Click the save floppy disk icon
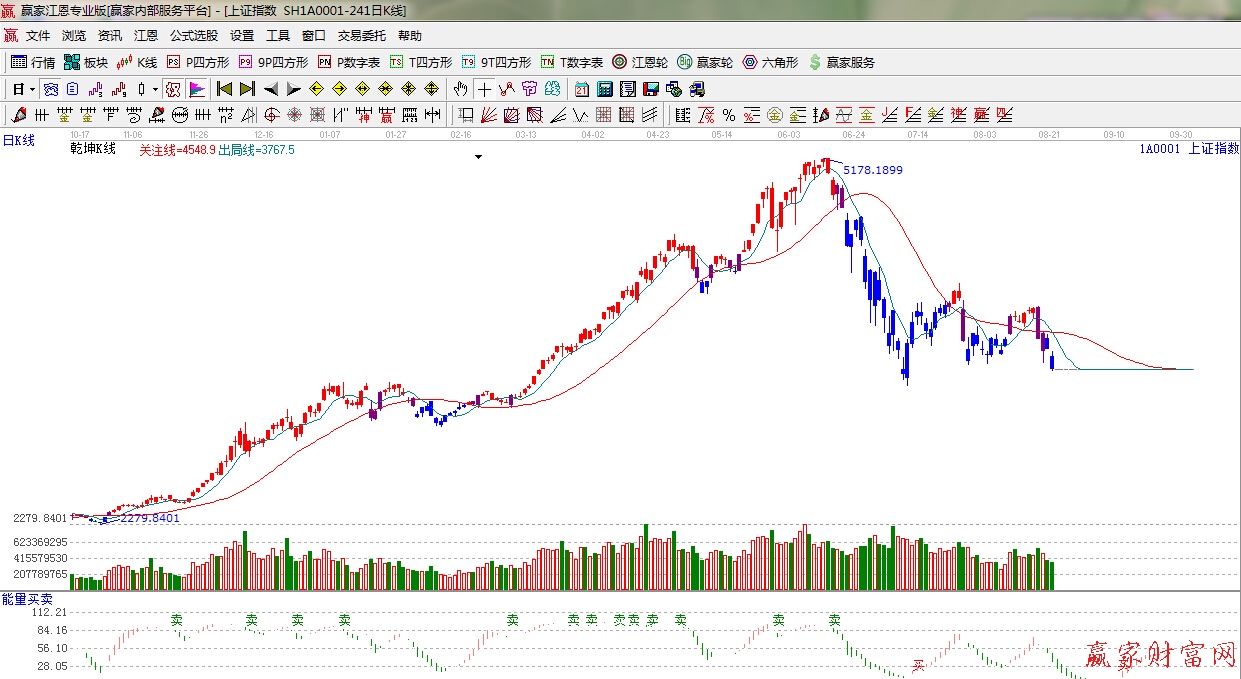This screenshot has height=679, width=1241. point(651,89)
